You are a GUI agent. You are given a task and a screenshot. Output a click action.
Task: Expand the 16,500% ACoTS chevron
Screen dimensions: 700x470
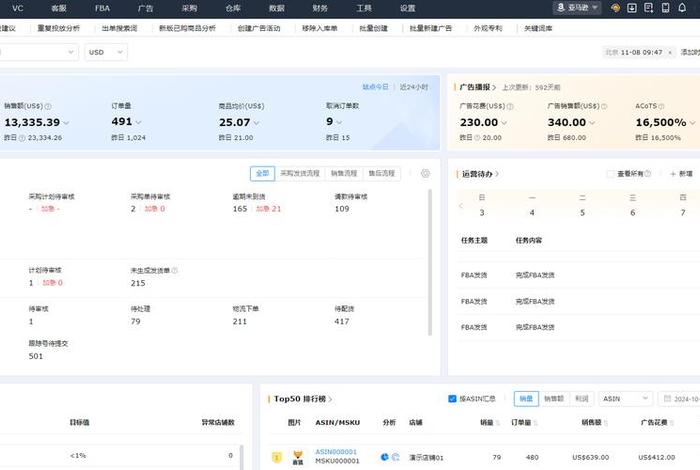[692, 123]
